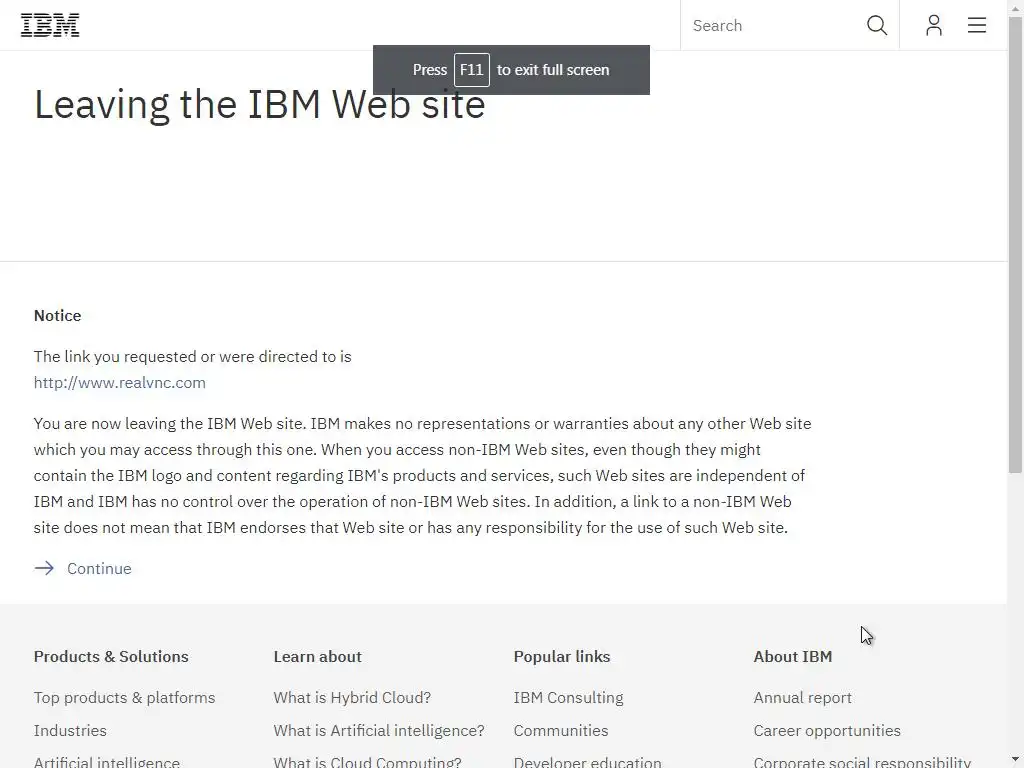Open the user profile icon
Viewport: 1024px width, 768px height.
click(933, 26)
